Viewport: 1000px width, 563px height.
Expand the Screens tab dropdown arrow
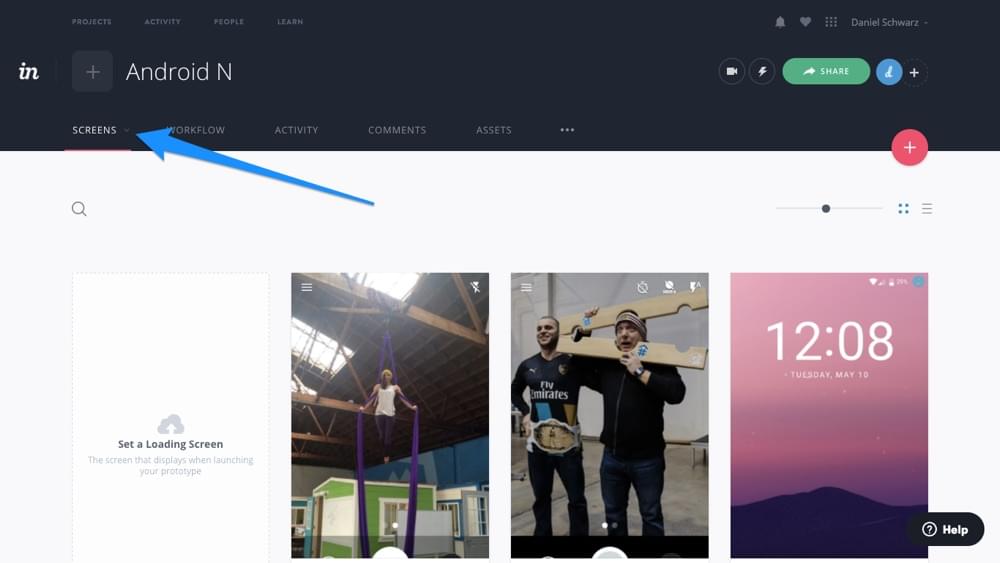[x=127, y=130]
